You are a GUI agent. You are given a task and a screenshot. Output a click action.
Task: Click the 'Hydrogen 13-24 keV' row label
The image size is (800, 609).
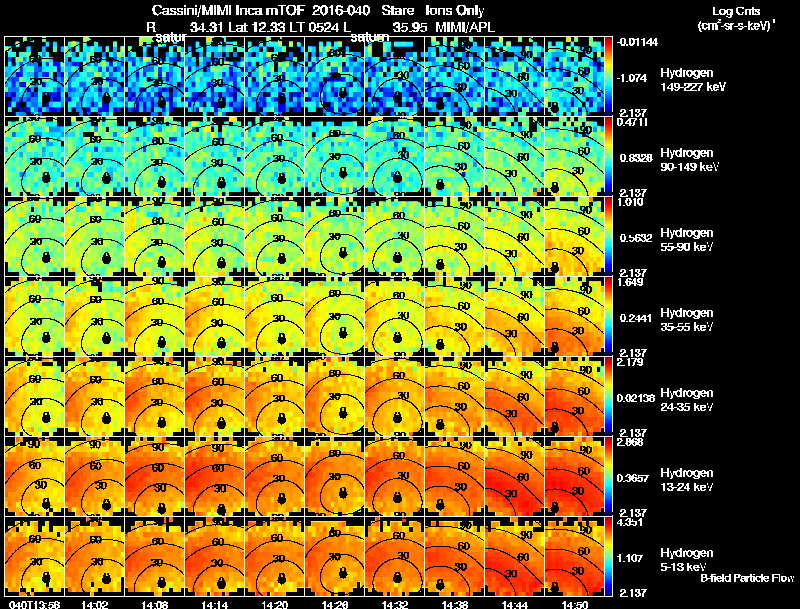[x=687, y=480]
